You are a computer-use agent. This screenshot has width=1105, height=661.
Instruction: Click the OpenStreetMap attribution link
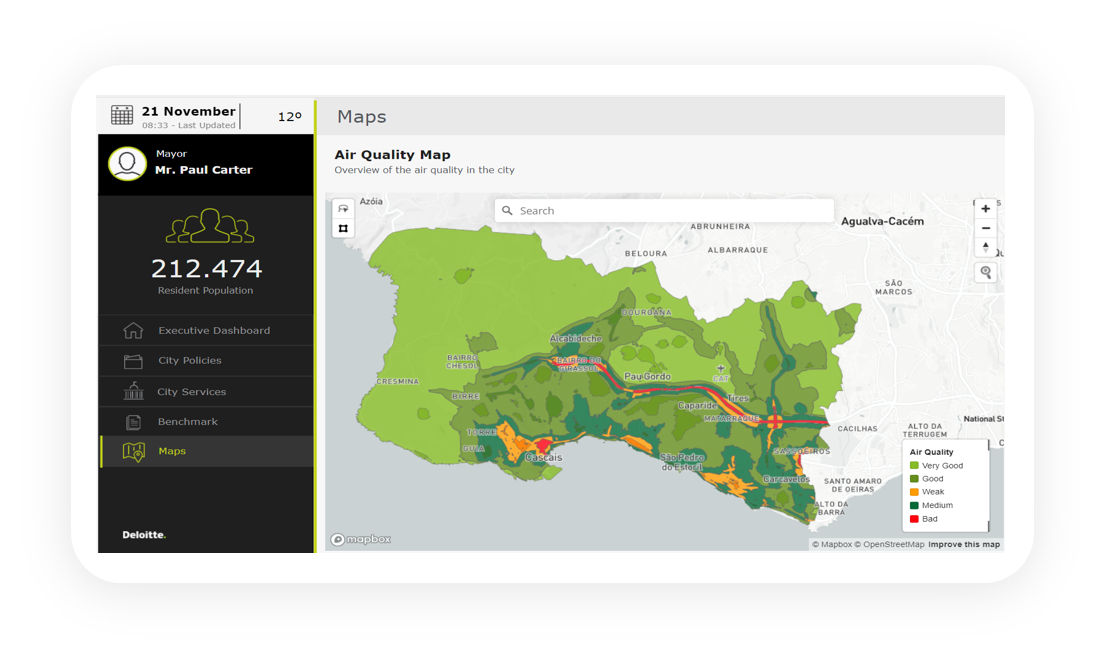coord(893,545)
